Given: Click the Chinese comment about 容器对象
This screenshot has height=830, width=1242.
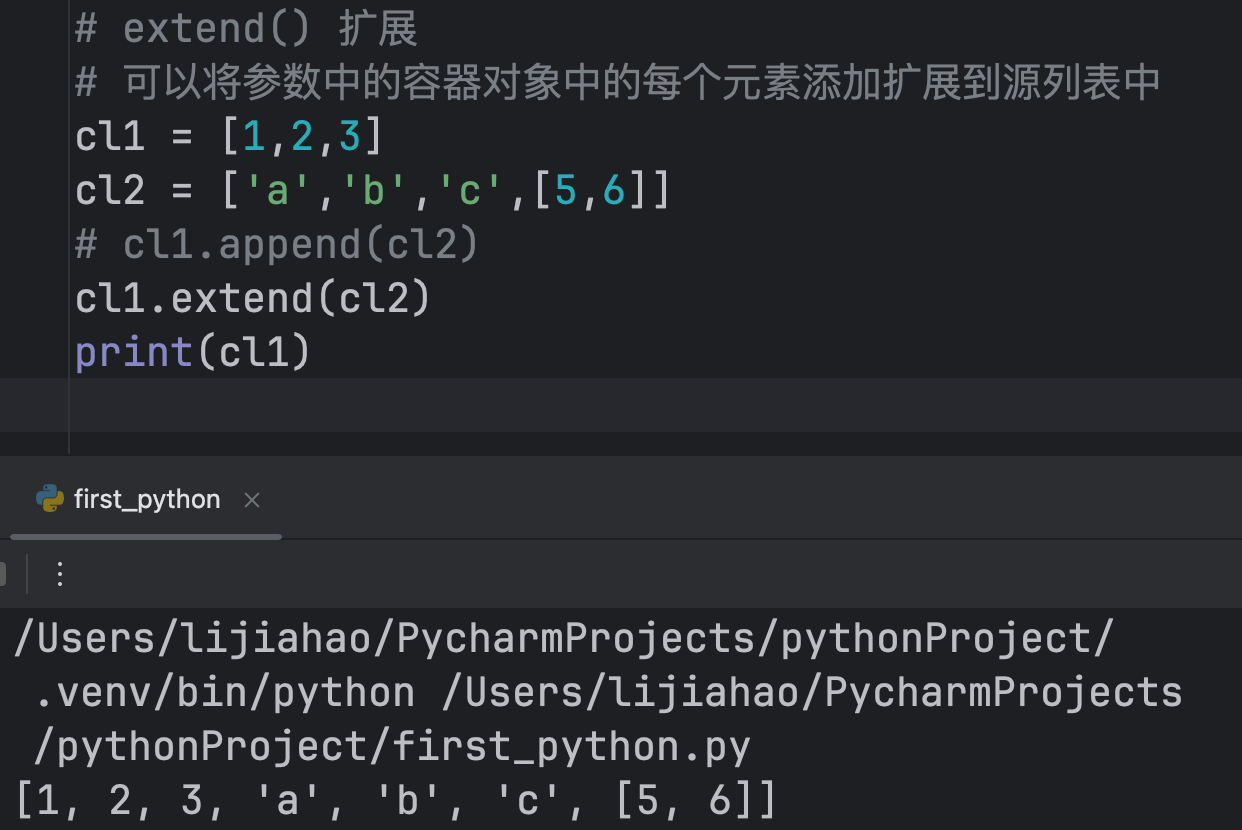Looking at the screenshot, I should pyautogui.click(x=618, y=82).
